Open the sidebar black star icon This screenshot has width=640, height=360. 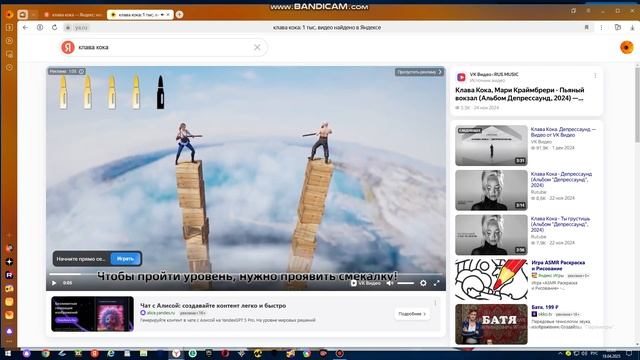click(9, 262)
